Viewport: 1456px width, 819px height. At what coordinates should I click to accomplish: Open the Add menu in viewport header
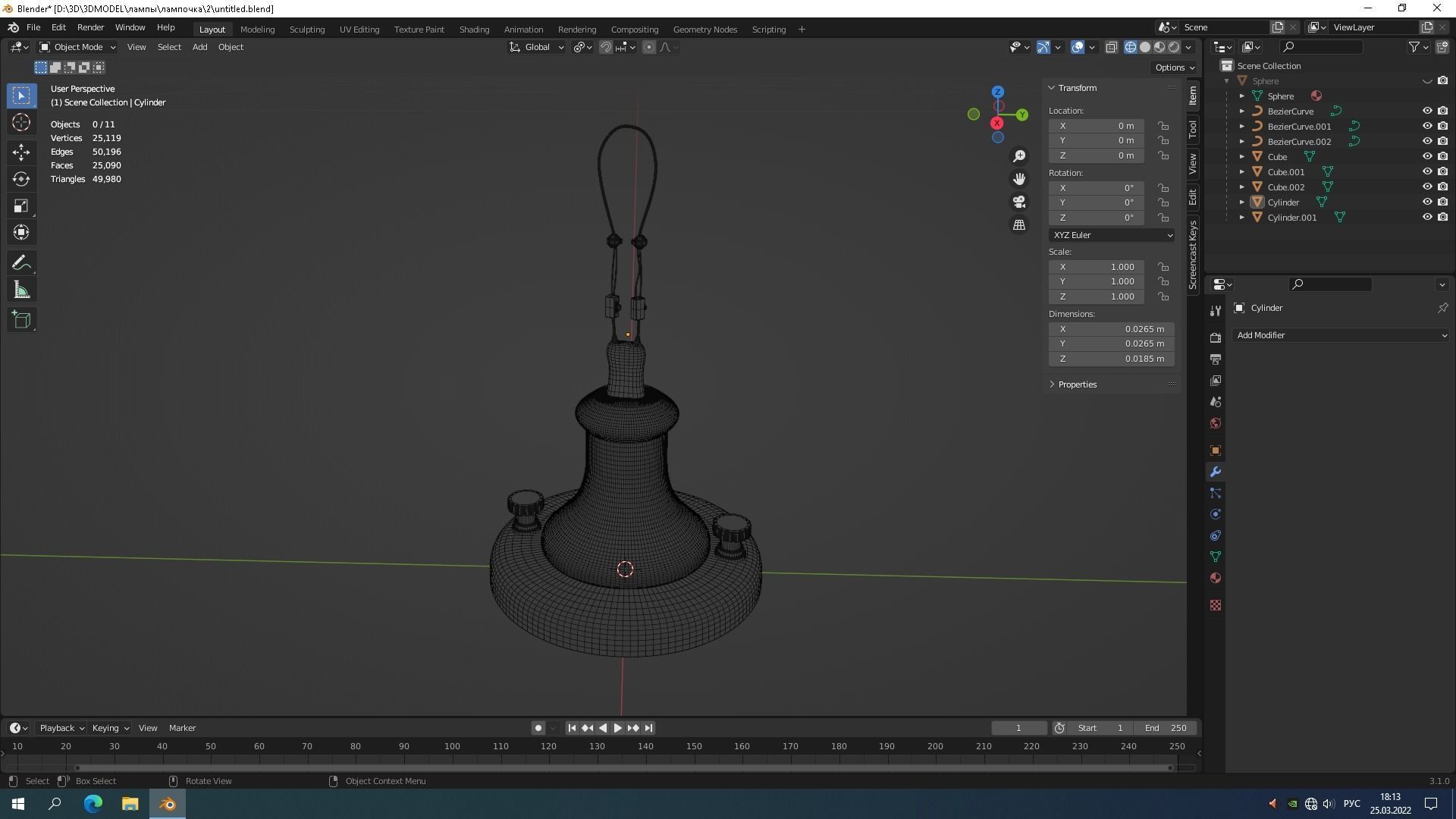click(x=199, y=47)
